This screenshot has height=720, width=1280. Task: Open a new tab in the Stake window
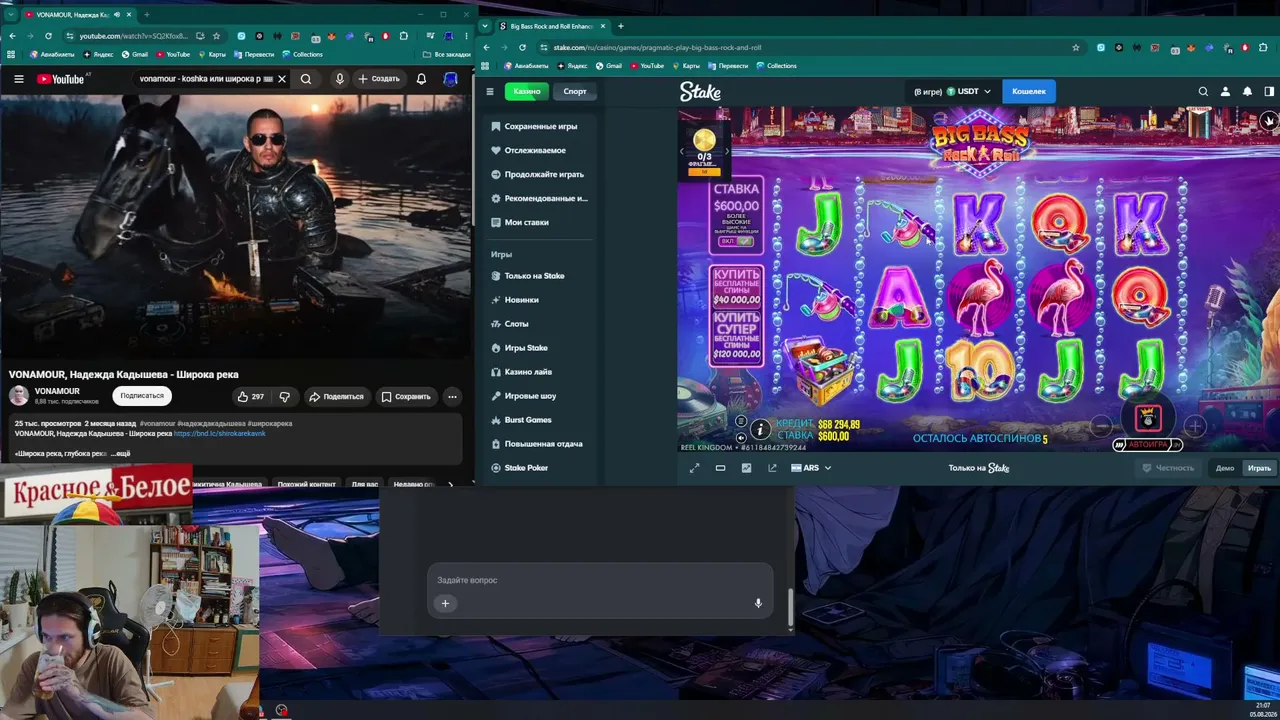[621, 26]
